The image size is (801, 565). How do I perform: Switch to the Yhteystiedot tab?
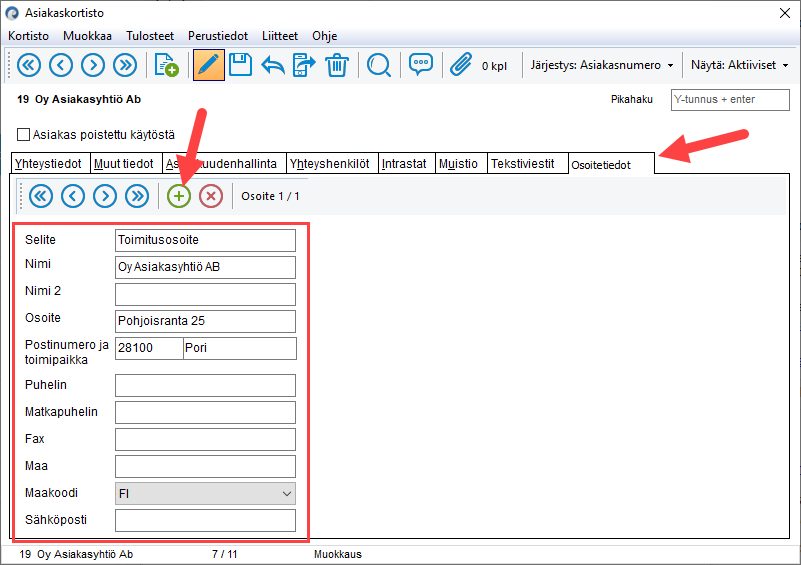tap(50, 163)
